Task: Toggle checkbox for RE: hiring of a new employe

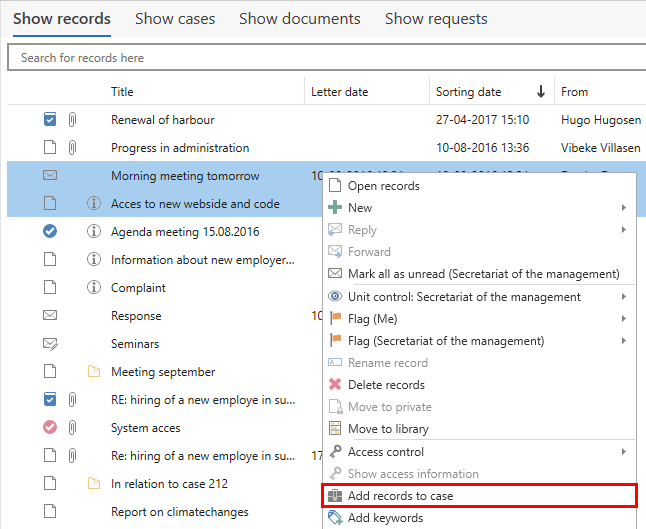Action: pyautogui.click(x=50, y=400)
